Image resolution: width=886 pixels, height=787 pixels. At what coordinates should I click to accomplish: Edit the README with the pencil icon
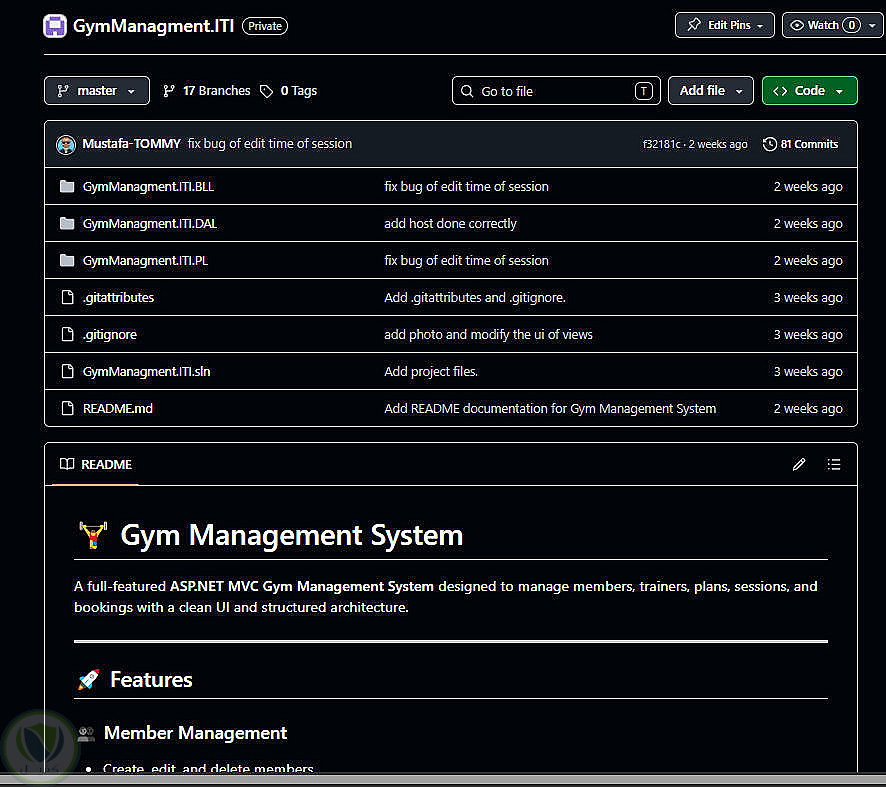click(798, 464)
